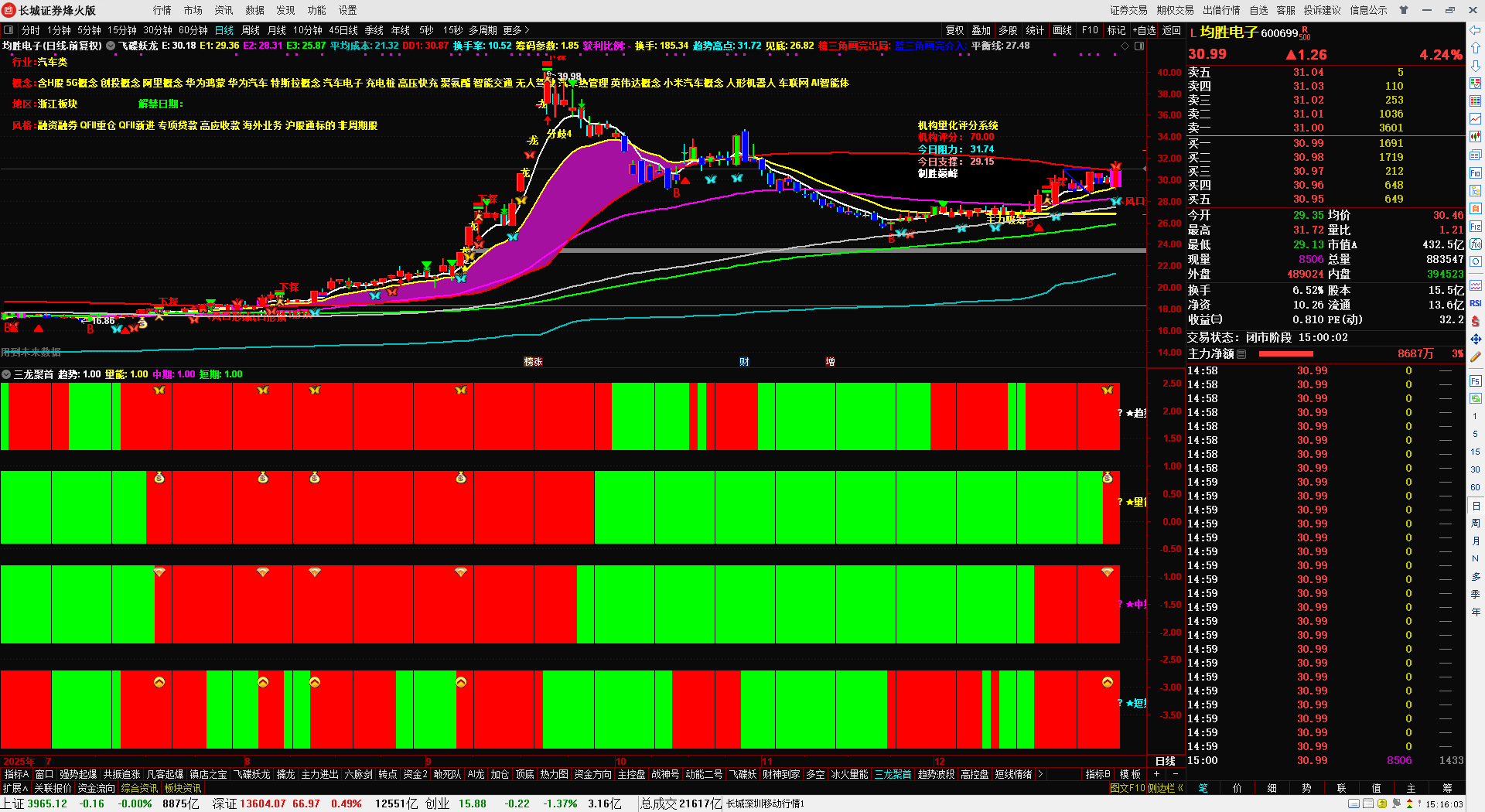Screen dimensions: 1485x812
Task: Switch to 60 minute period in sidebar
Action: coord(1476,487)
